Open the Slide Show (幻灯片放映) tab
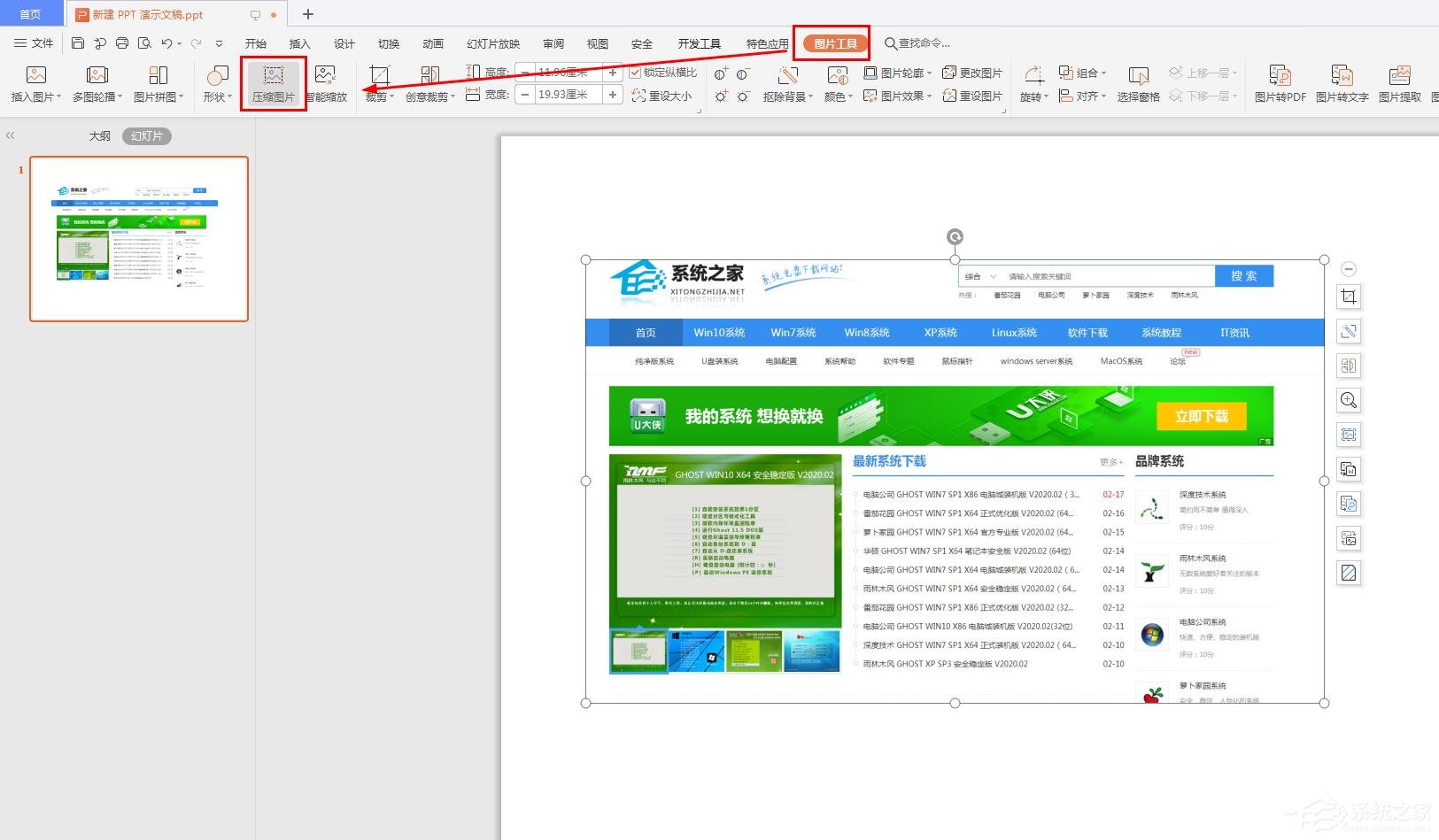The width and height of the screenshot is (1439, 840). click(x=493, y=43)
